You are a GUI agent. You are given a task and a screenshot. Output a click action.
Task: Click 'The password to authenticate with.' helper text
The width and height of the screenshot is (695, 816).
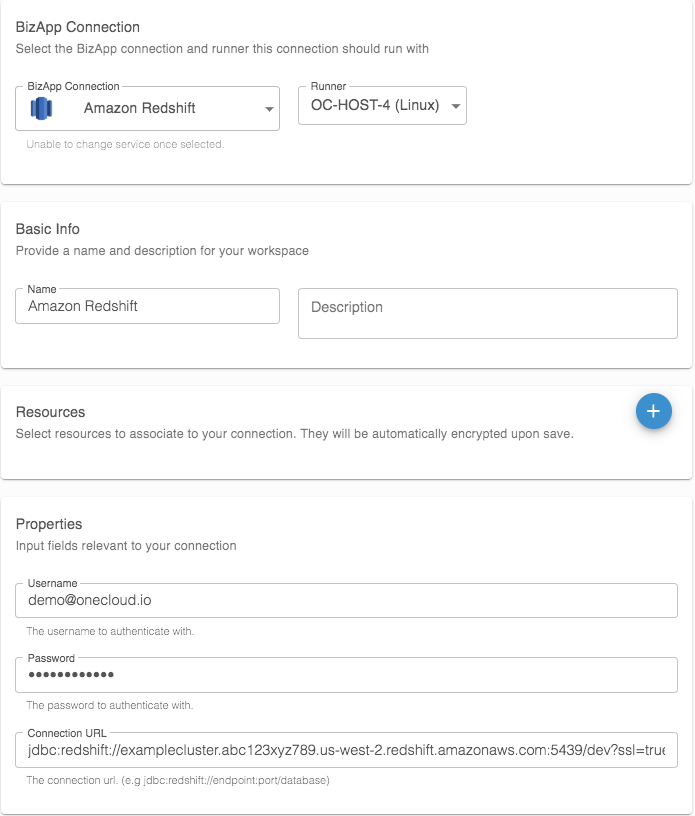110,705
